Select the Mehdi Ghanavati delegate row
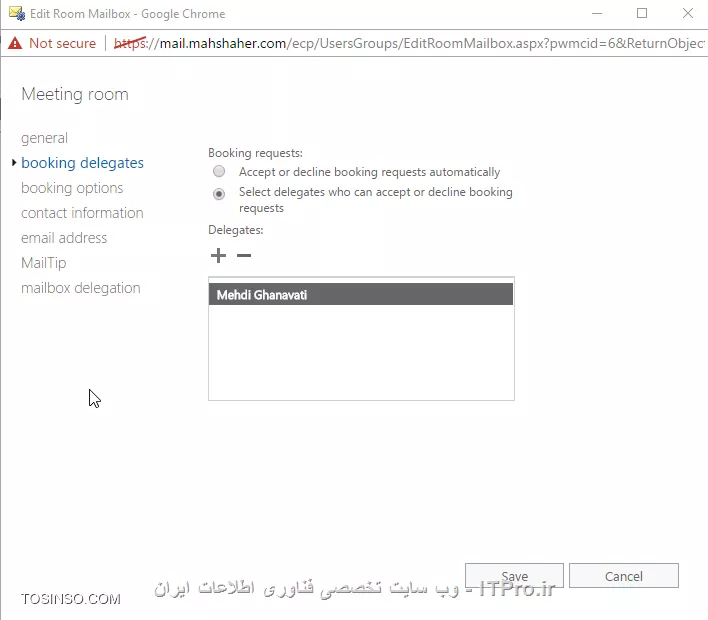 click(361, 294)
